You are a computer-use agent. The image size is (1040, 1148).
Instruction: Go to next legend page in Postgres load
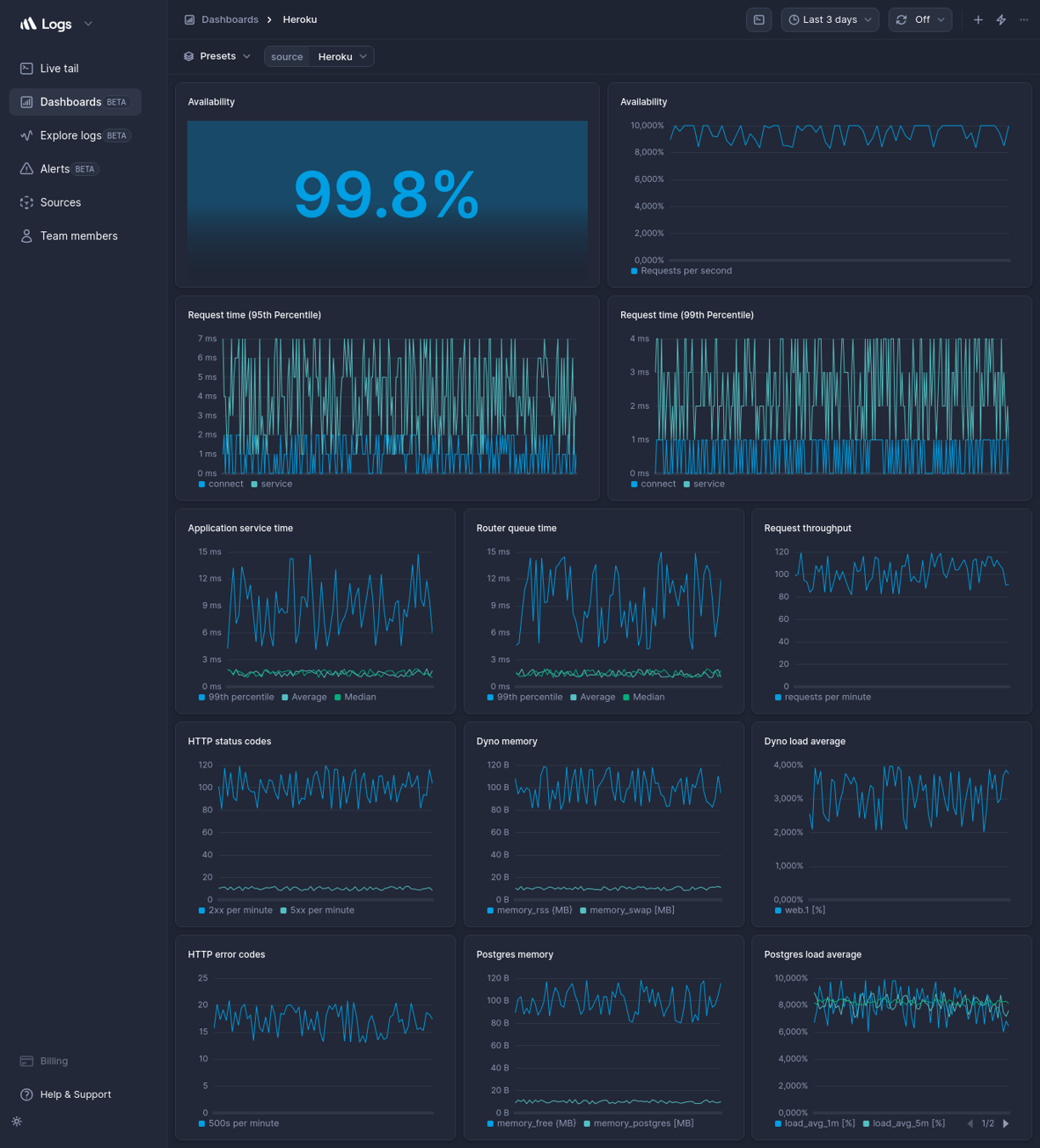pos(1006,1124)
